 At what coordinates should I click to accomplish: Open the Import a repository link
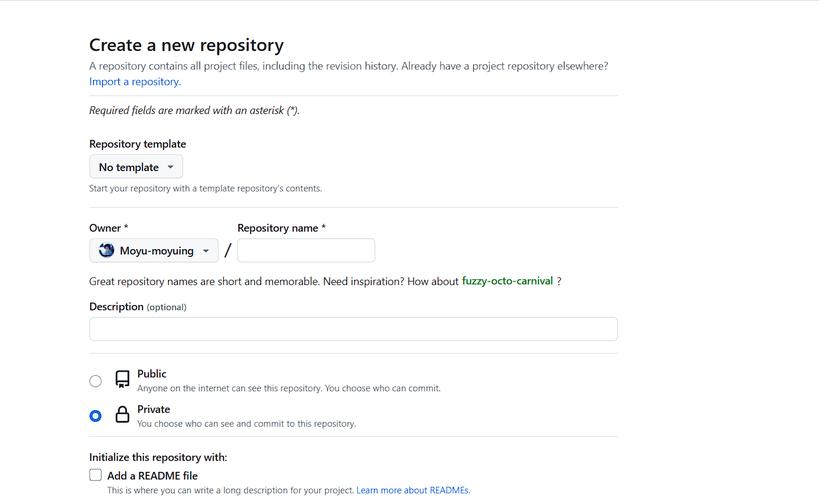click(x=135, y=82)
